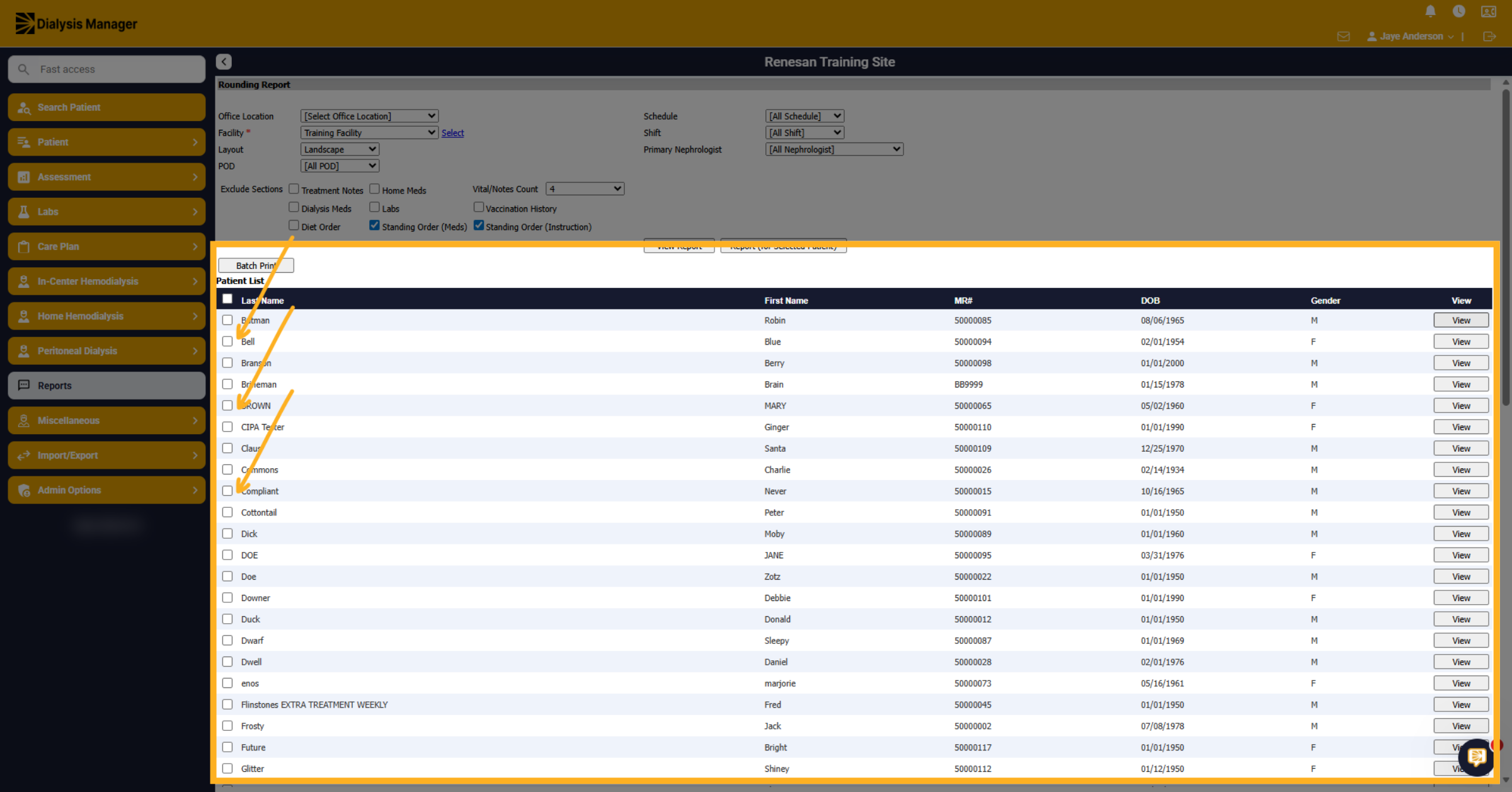Click the Select link next to Facility

tap(452, 133)
